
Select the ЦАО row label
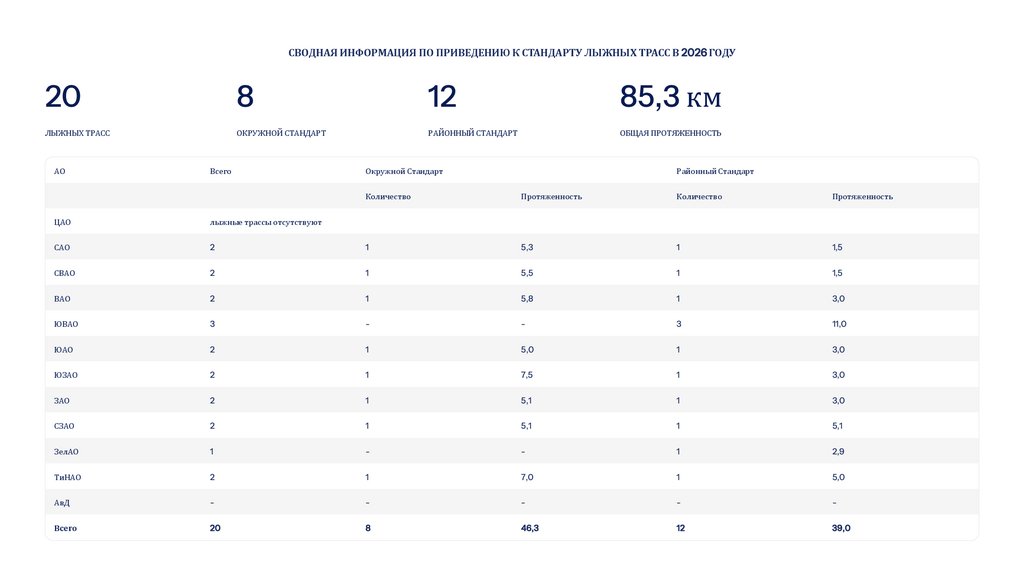tap(62, 222)
